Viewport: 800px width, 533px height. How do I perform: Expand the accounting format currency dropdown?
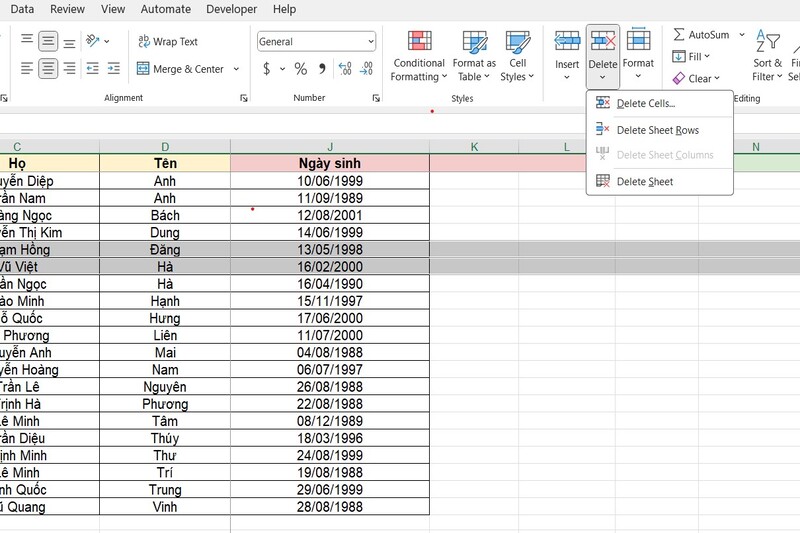click(x=282, y=68)
